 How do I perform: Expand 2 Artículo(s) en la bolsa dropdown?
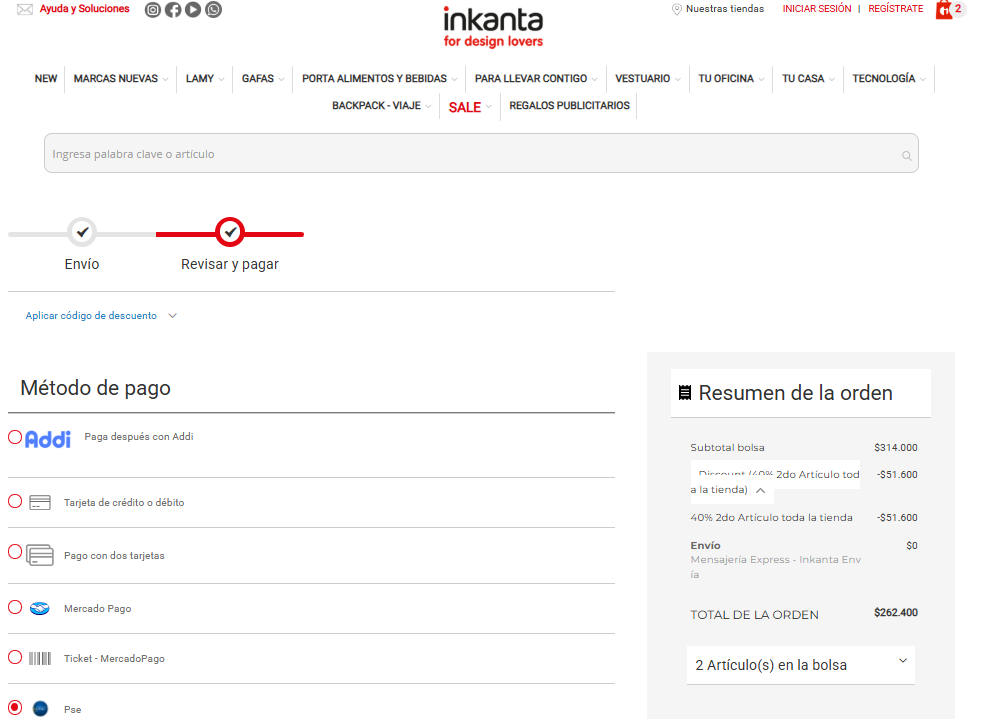[x=800, y=665]
